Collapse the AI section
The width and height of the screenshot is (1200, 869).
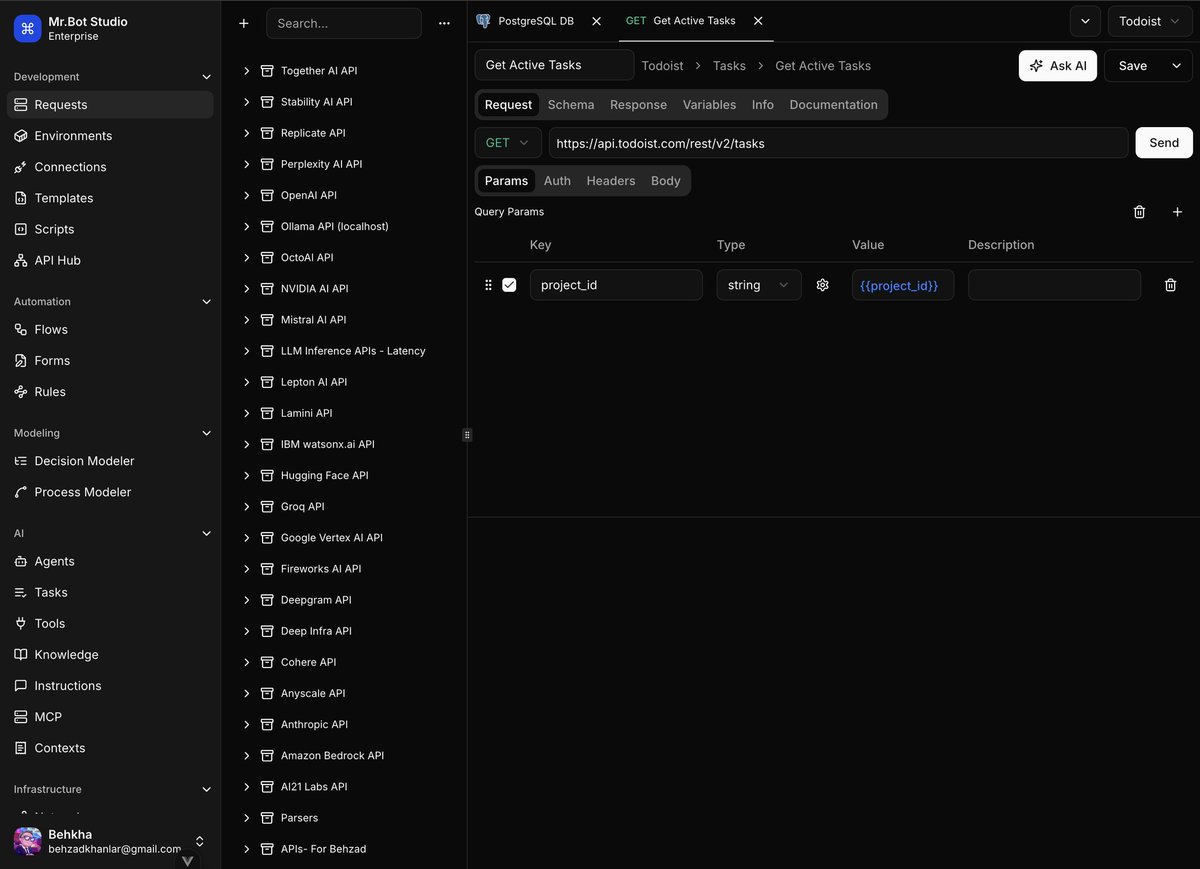[x=207, y=533]
